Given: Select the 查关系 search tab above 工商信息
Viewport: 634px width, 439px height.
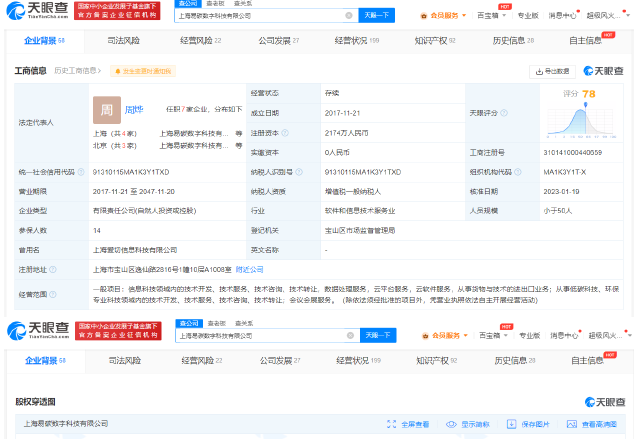Looking at the screenshot, I should click(x=243, y=3).
